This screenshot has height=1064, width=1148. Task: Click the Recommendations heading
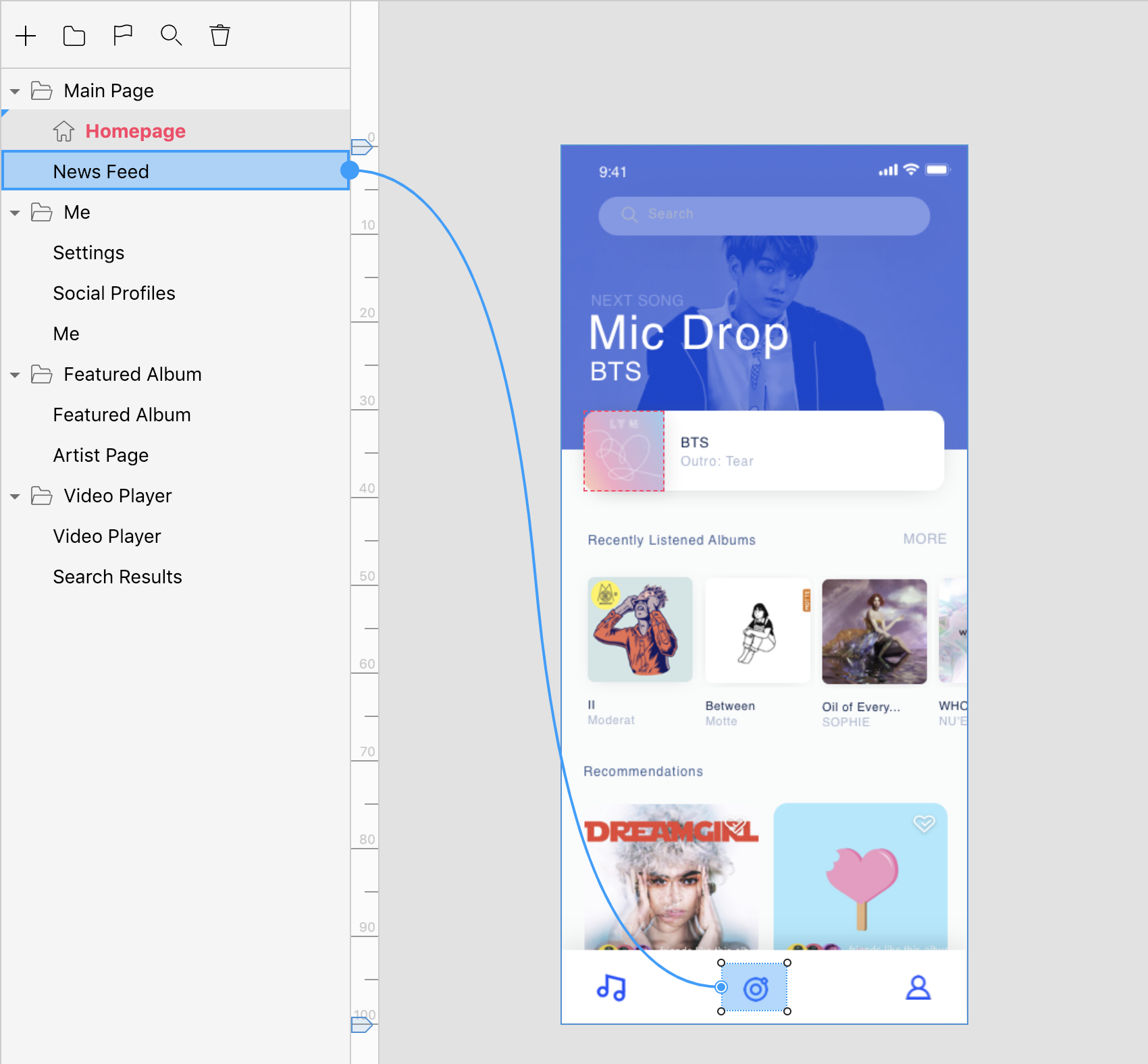[643, 771]
